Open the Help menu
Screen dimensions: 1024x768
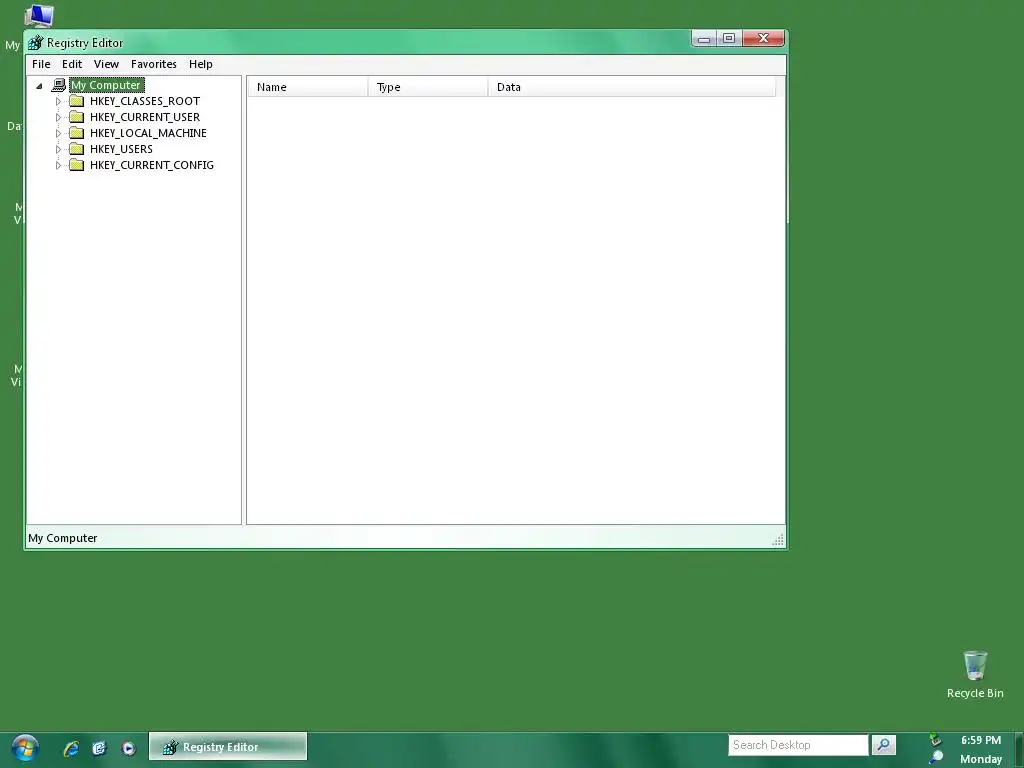[x=200, y=64]
